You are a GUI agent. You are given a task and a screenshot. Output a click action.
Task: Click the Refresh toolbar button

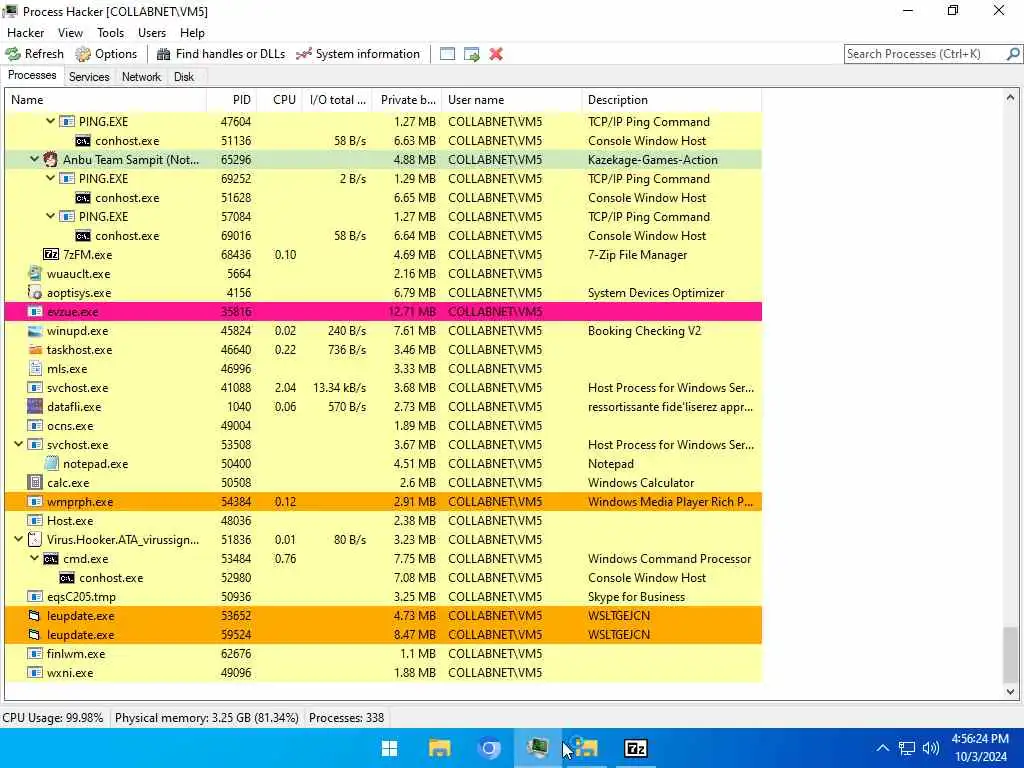35,54
